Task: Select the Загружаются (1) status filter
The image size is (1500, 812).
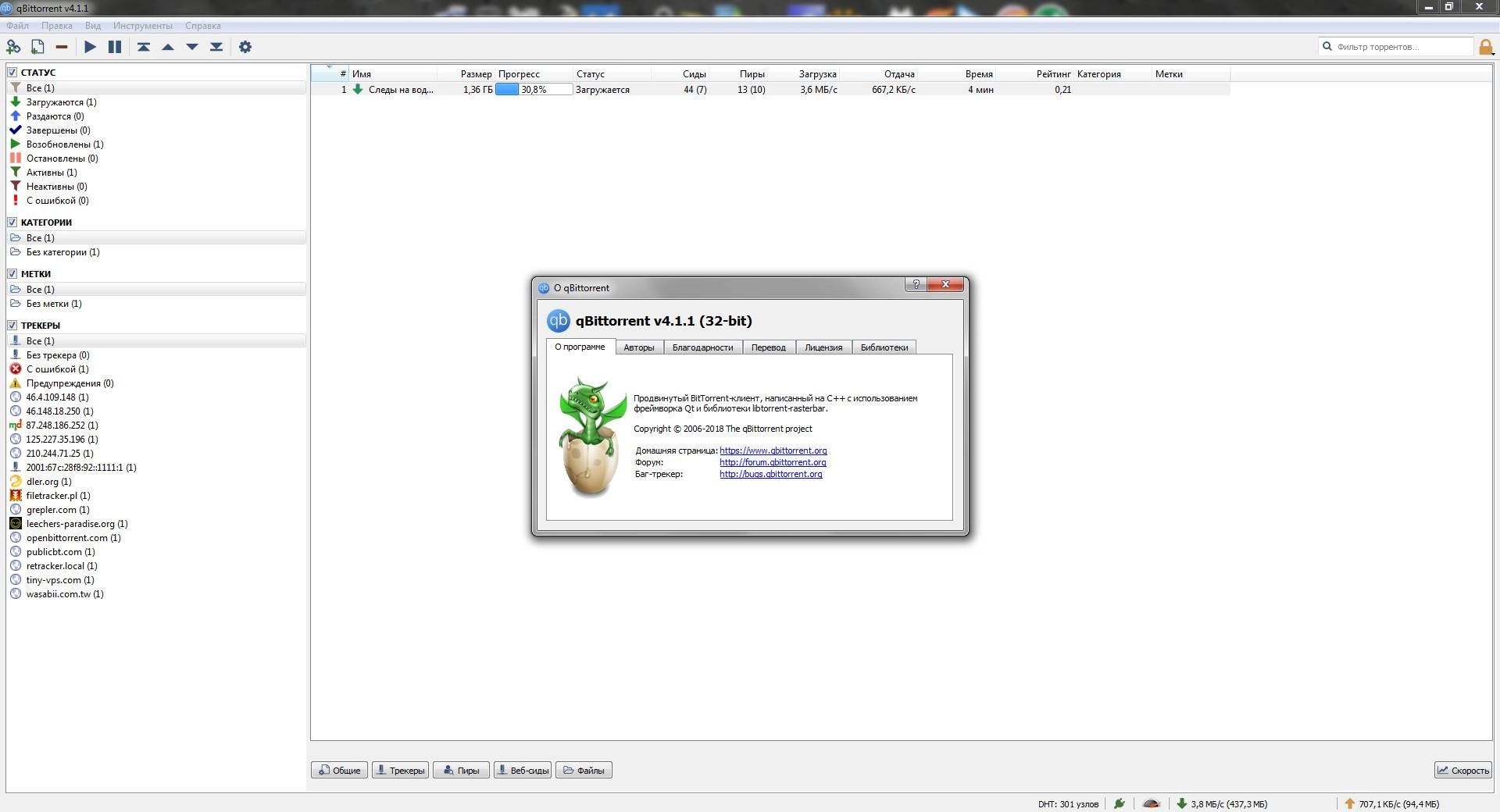Action: (156, 102)
